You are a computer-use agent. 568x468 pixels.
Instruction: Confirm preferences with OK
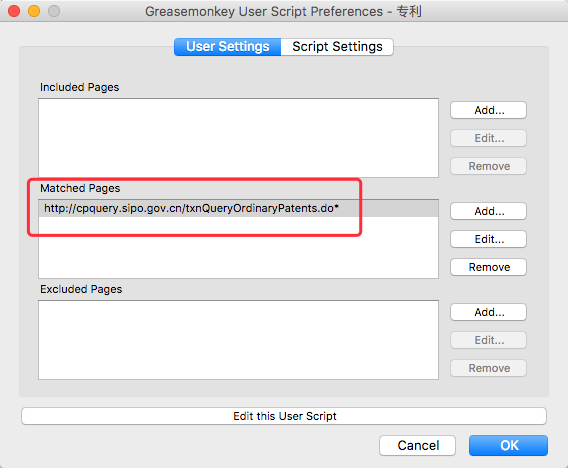point(508,446)
